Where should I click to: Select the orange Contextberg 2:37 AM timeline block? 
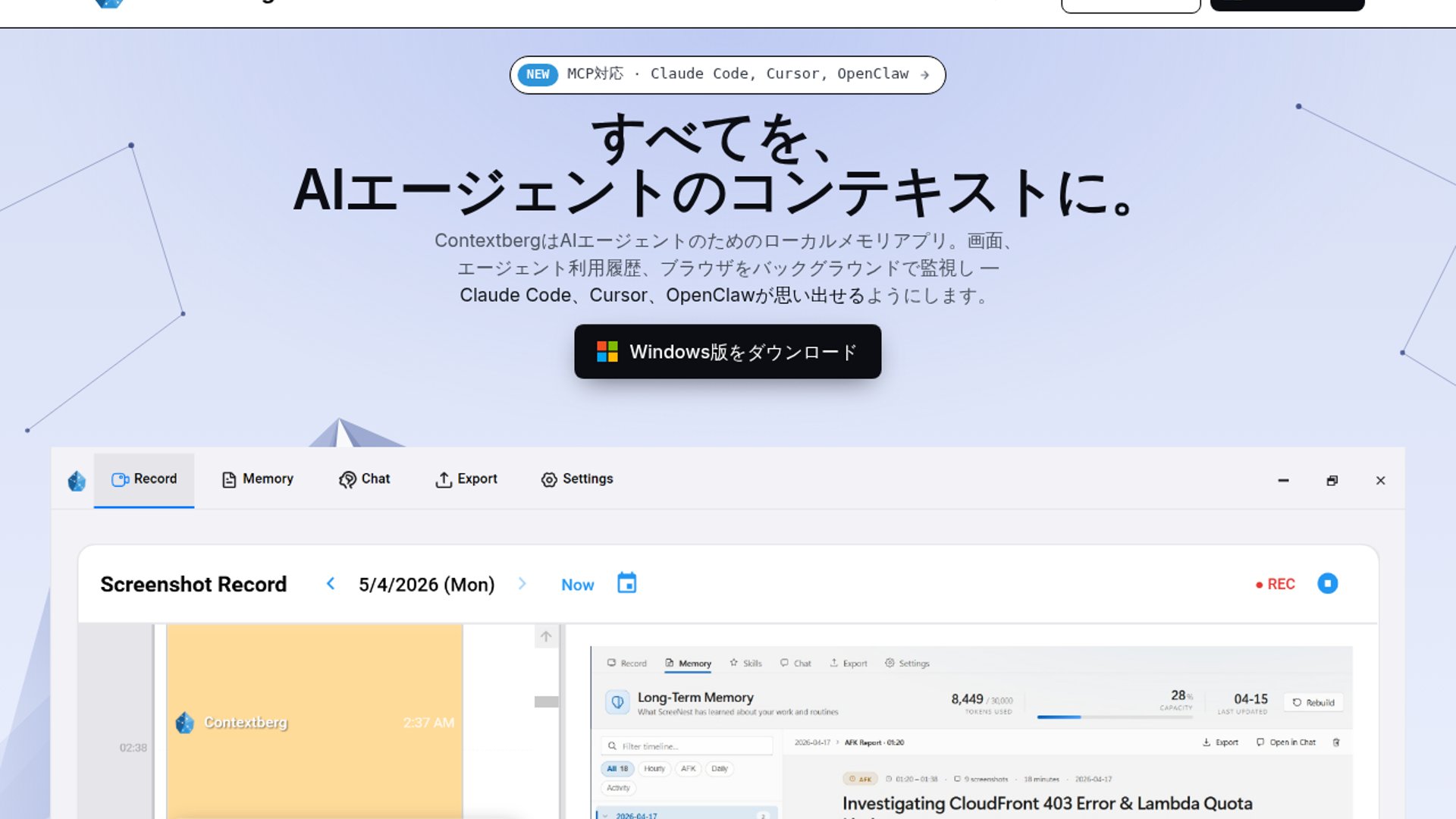[315, 721]
